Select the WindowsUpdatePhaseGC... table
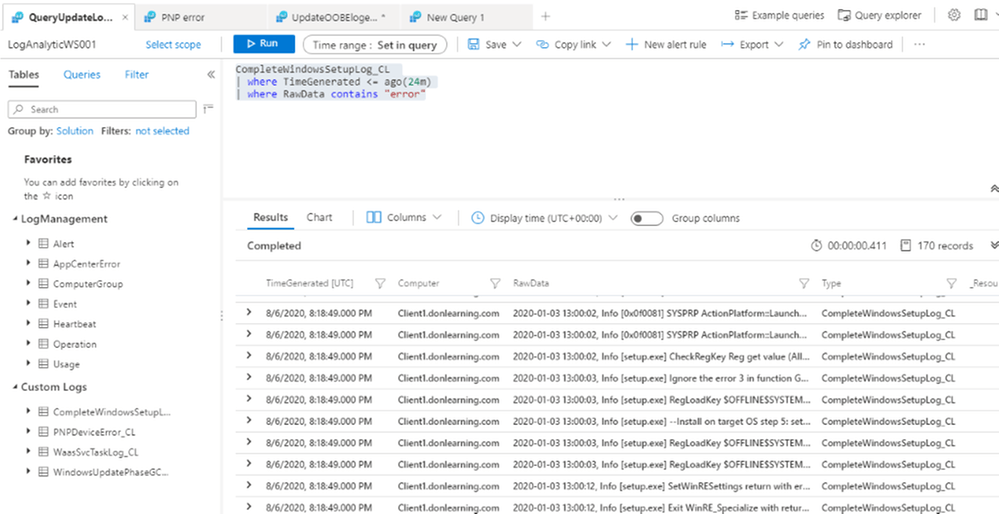999x514 pixels. coord(111,472)
